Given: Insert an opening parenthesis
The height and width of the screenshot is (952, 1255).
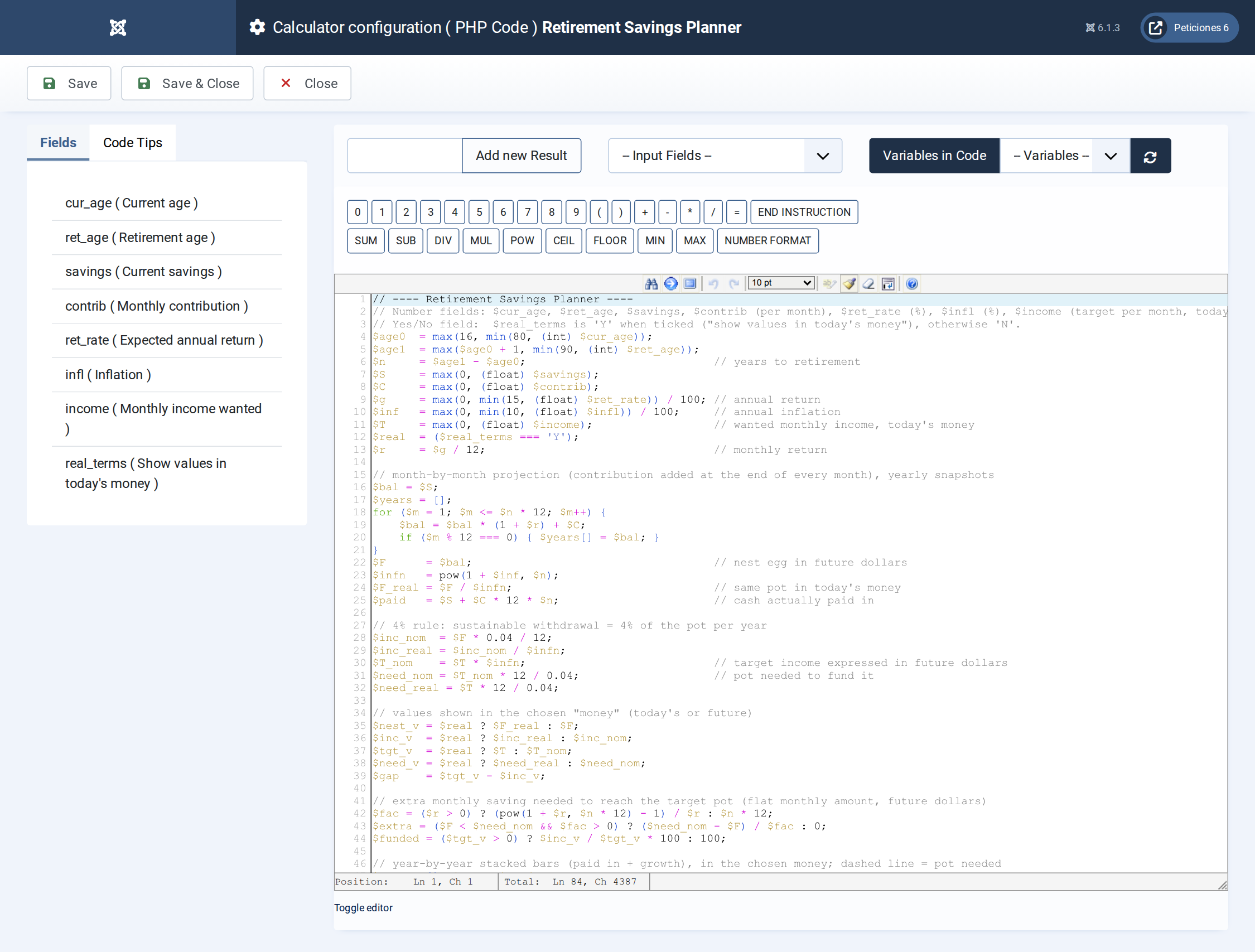Looking at the screenshot, I should coord(599,212).
